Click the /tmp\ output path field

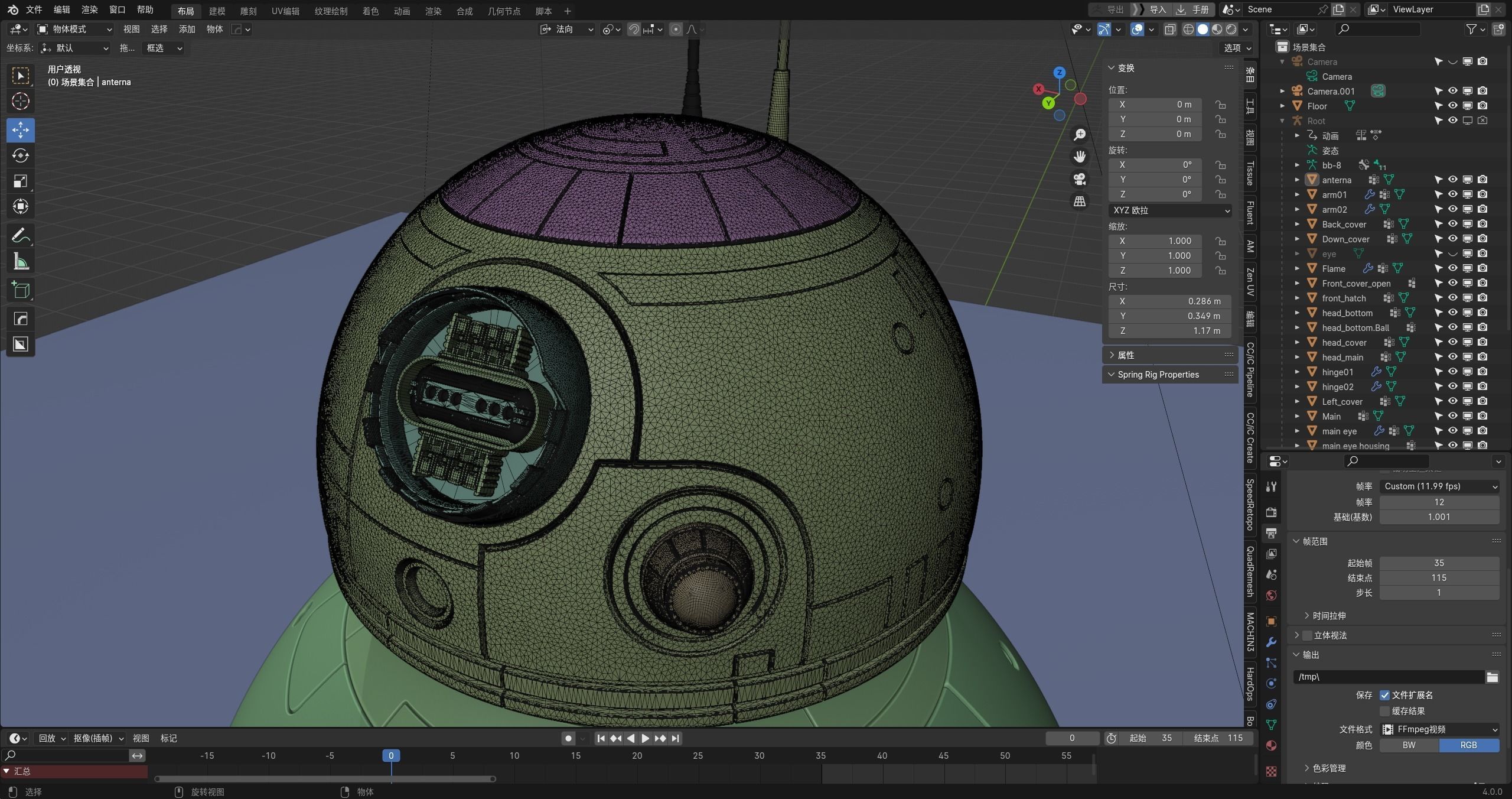pos(1389,677)
